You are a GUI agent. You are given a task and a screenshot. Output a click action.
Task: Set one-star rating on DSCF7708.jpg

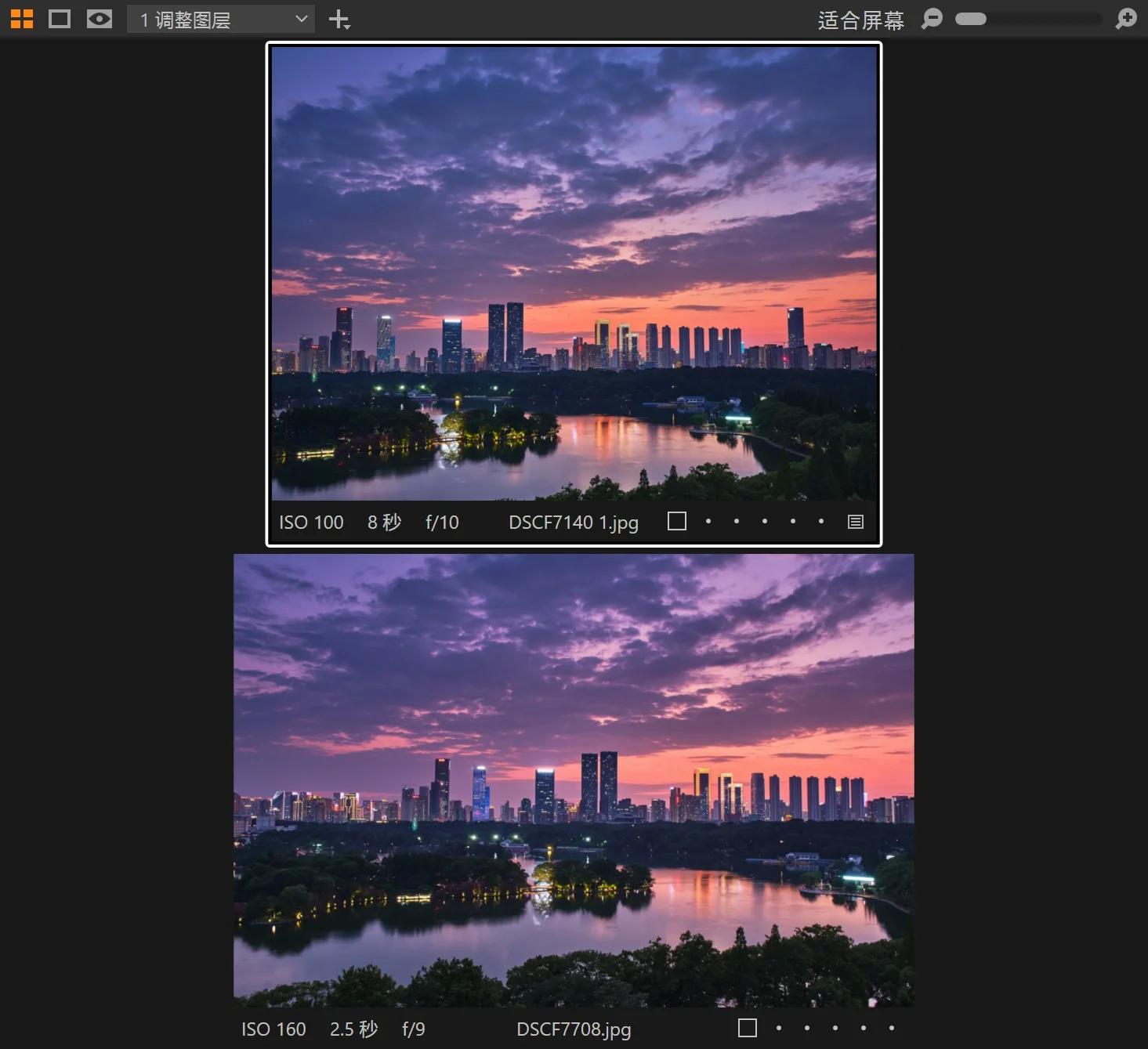click(779, 1028)
